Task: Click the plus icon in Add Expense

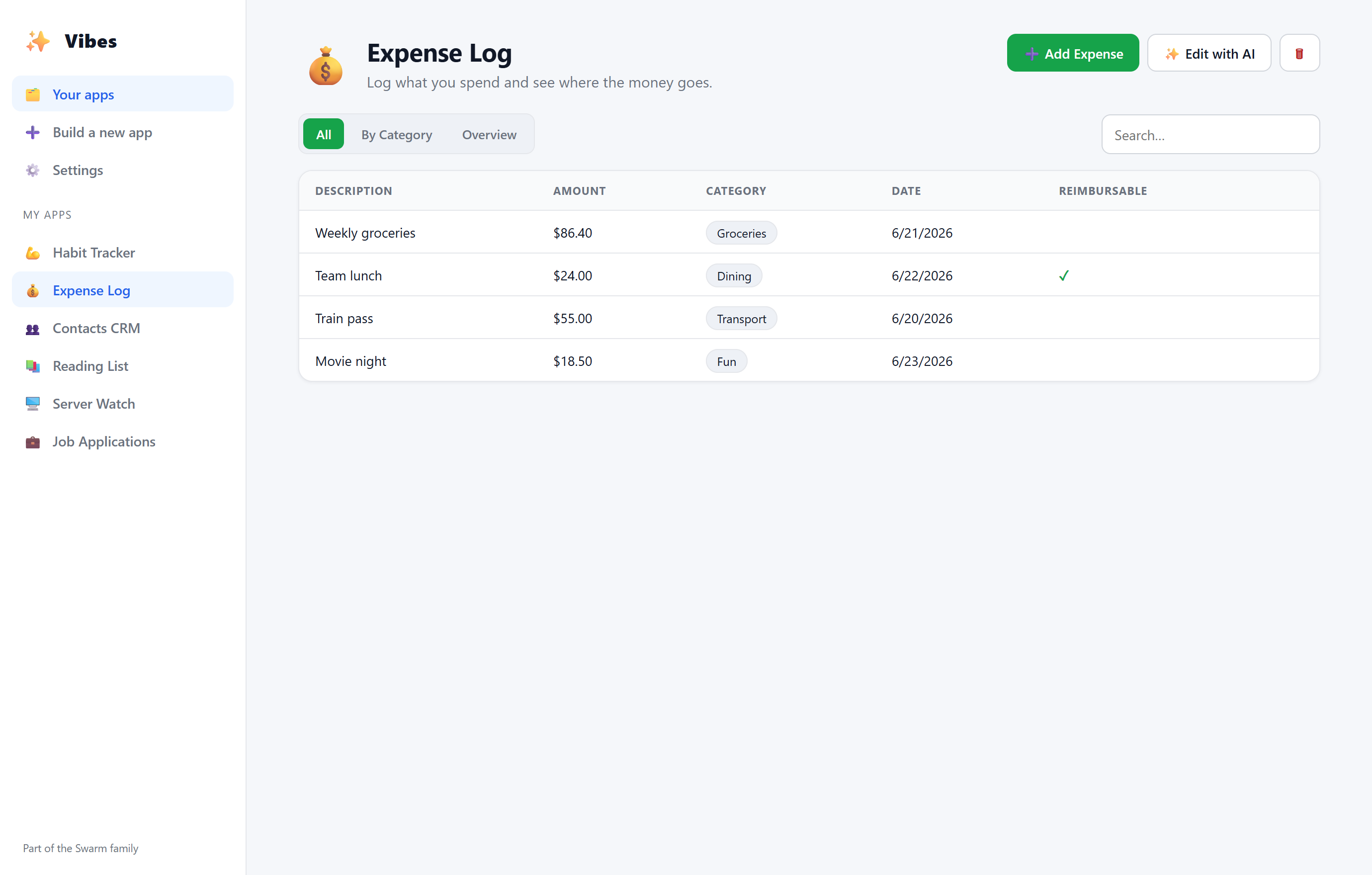Action: point(1031,54)
